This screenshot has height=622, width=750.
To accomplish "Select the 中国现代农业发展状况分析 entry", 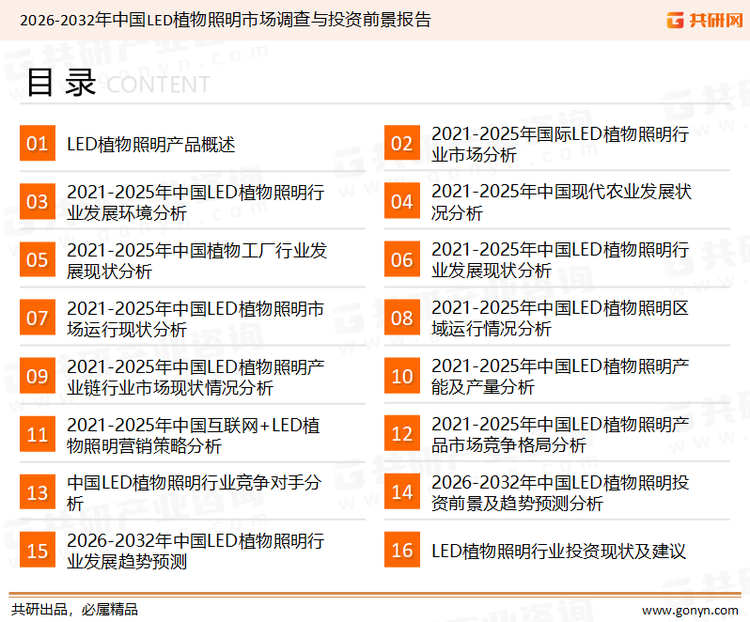I will click(x=560, y=202).
